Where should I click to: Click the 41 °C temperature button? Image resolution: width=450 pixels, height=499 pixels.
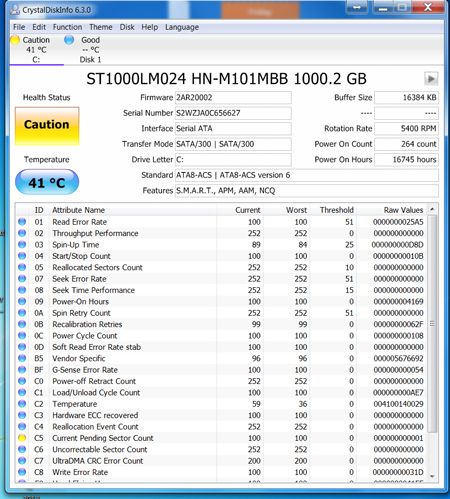[47, 182]
